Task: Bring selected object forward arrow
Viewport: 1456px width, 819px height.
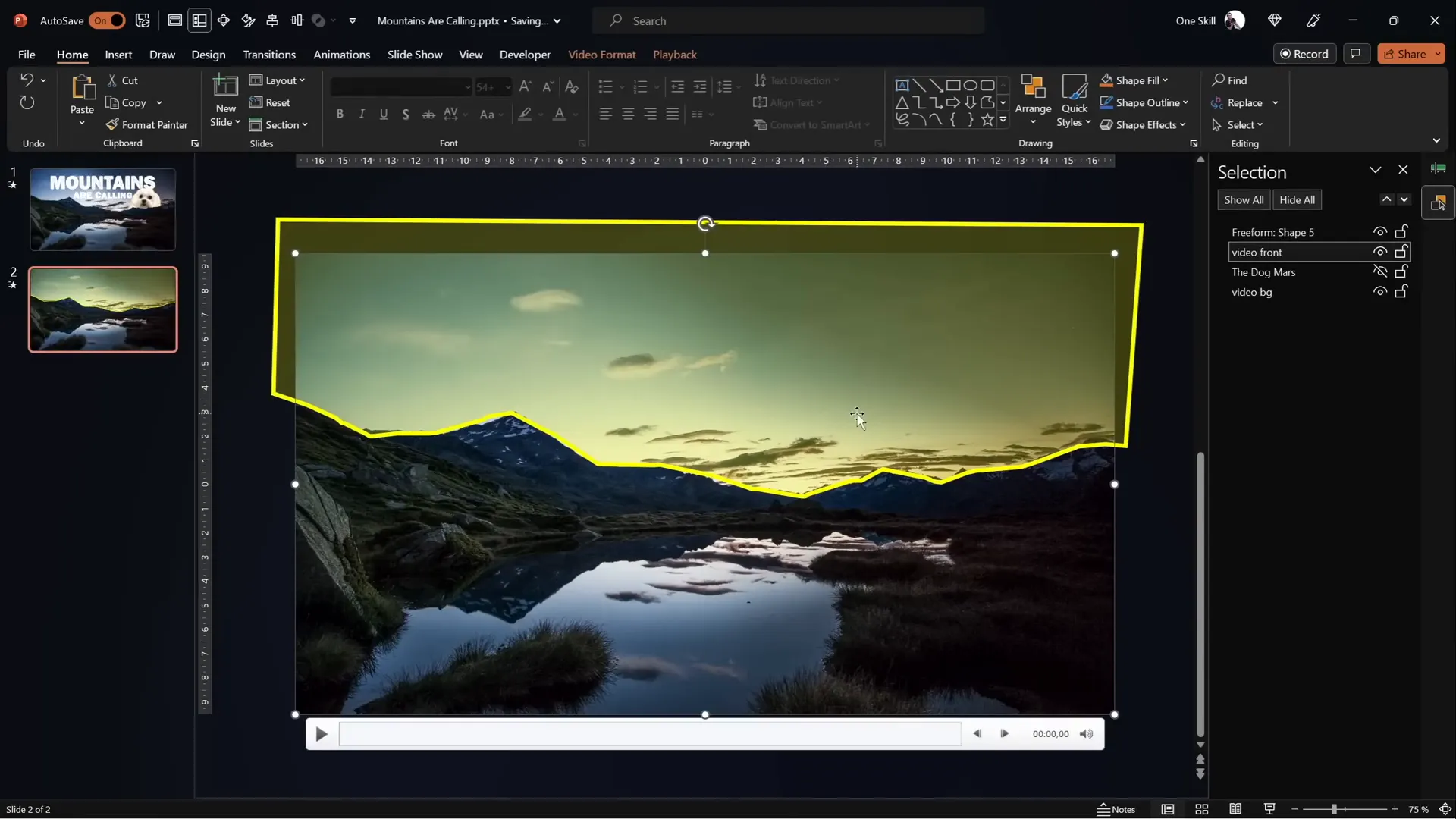Action: pyautogui.click(x=1386, y=199)
